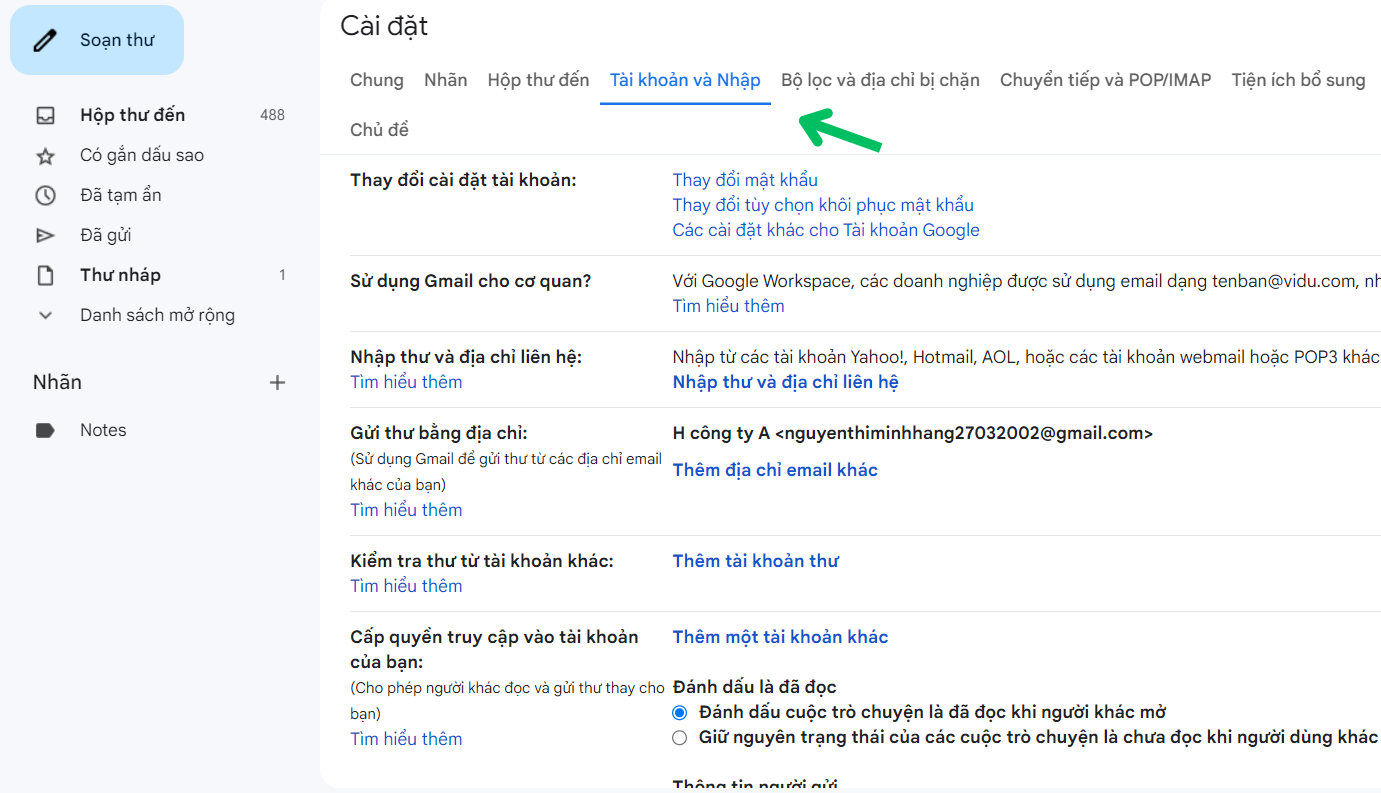The width and height of the screenshot is (1381, 793).
Task: Select 'Đánh dấu cuộc trò chuyện là đã đọc' radio
Action: coord(680,713)
